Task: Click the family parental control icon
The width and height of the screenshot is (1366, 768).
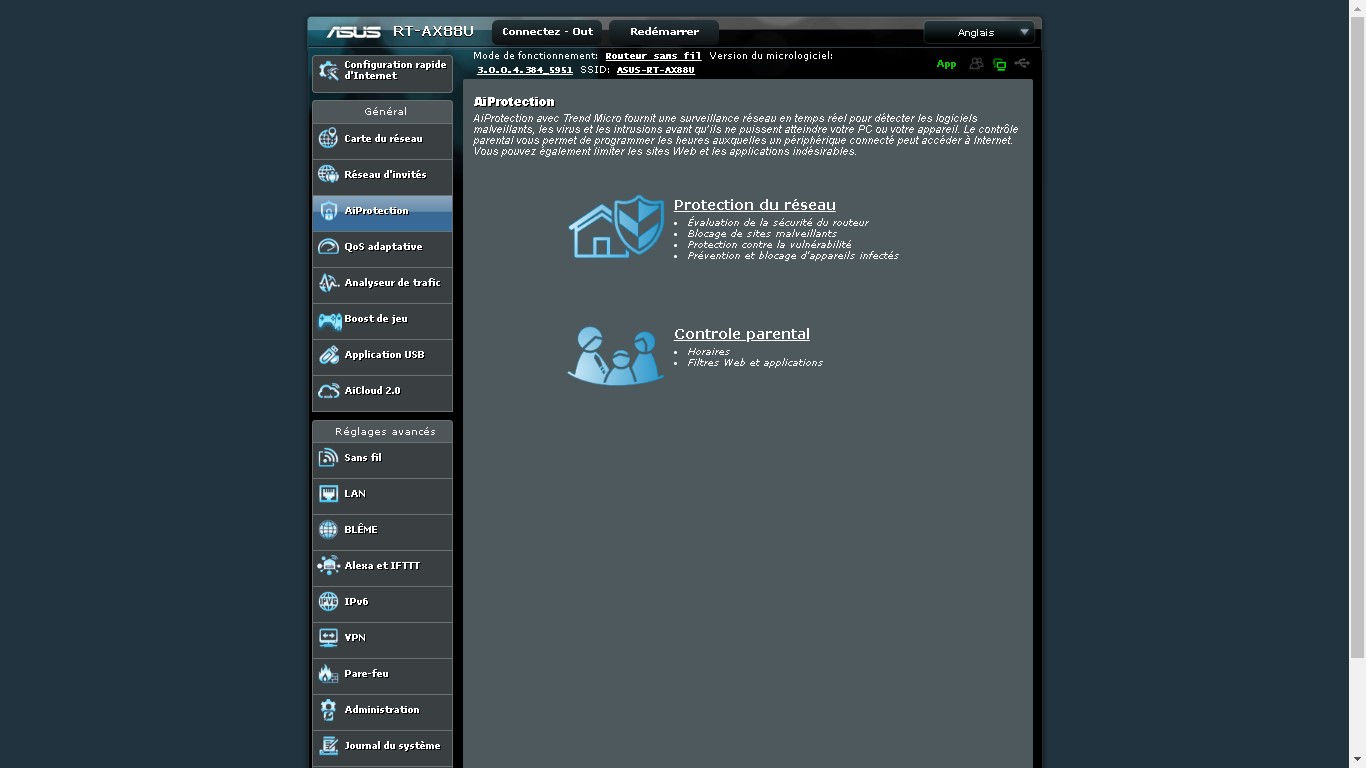Action: [616, 355]
